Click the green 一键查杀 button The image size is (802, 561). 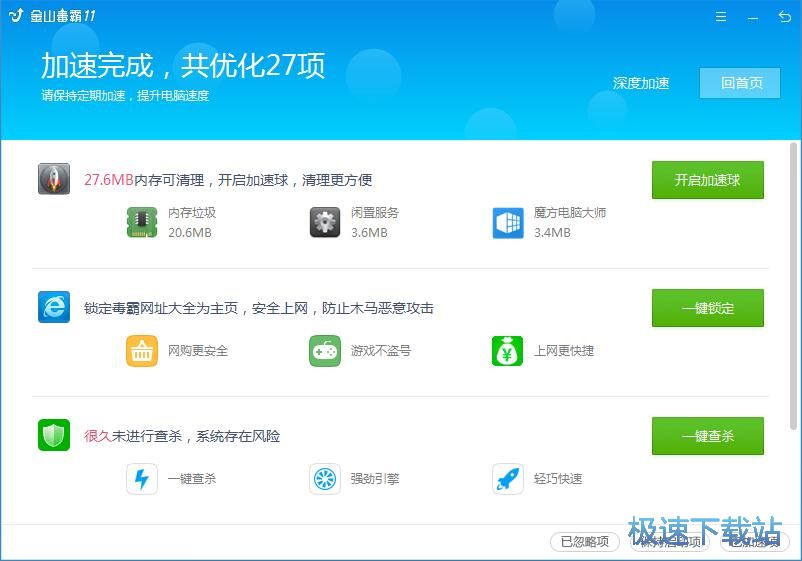click(707, 436)
